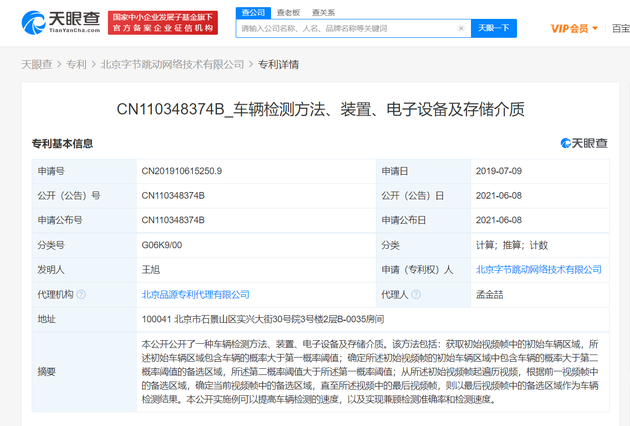The width and height of the screenshot is (630, 426).
Task: Select the 查公司 search tab
Action: [253, 12]
